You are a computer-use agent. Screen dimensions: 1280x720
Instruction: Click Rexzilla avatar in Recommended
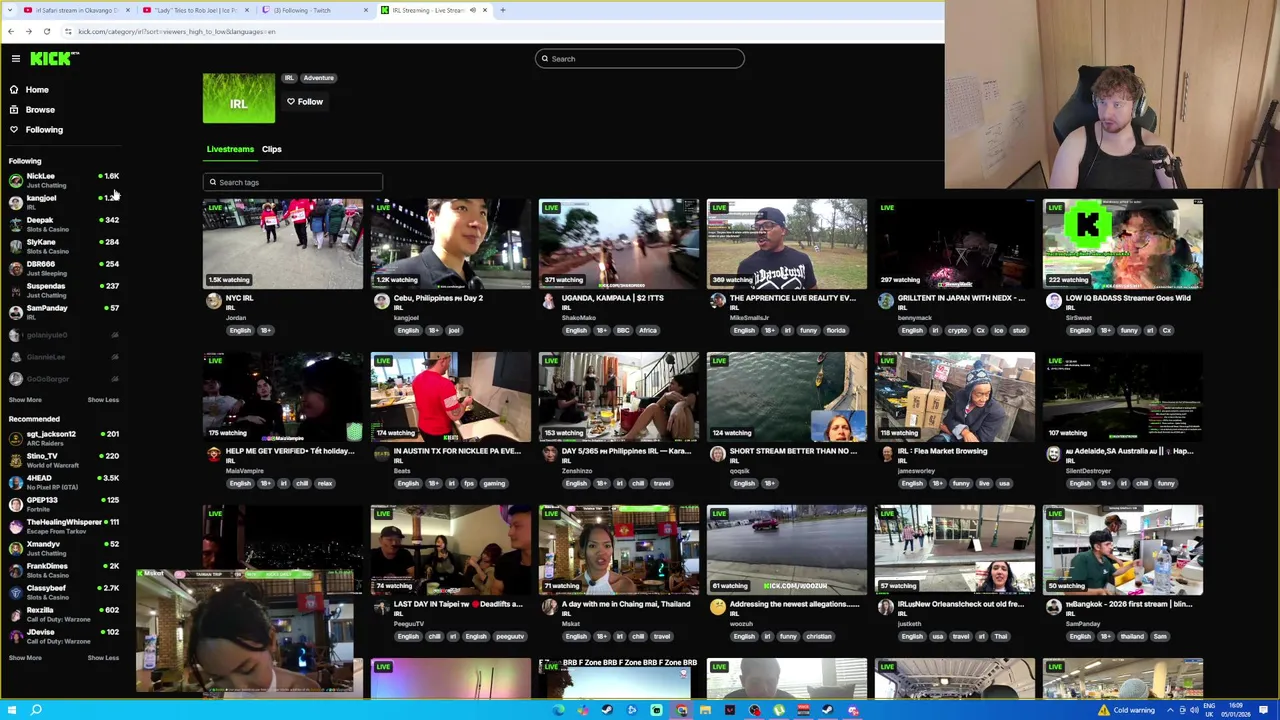pos(15,614)
